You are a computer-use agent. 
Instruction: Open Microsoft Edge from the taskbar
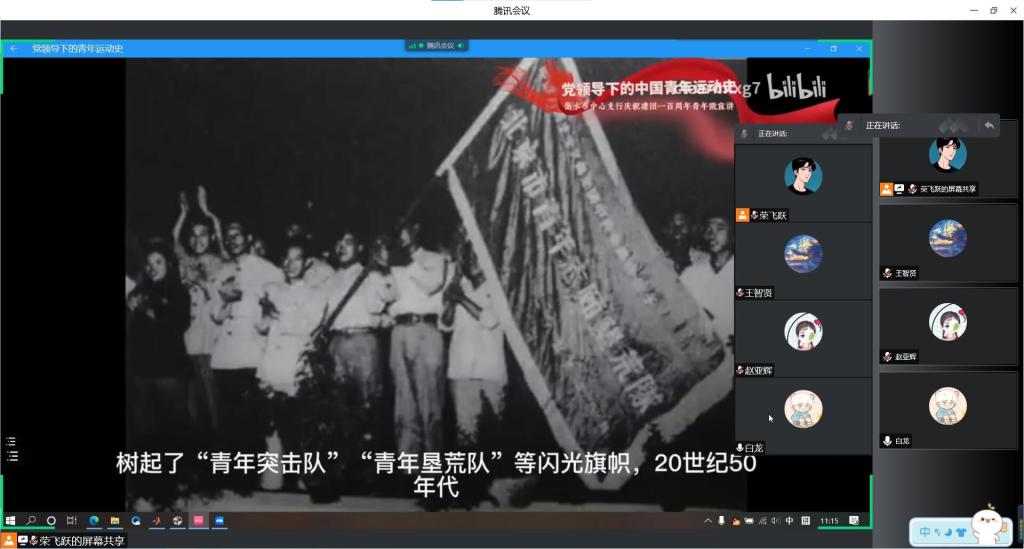tap(94, 521)
